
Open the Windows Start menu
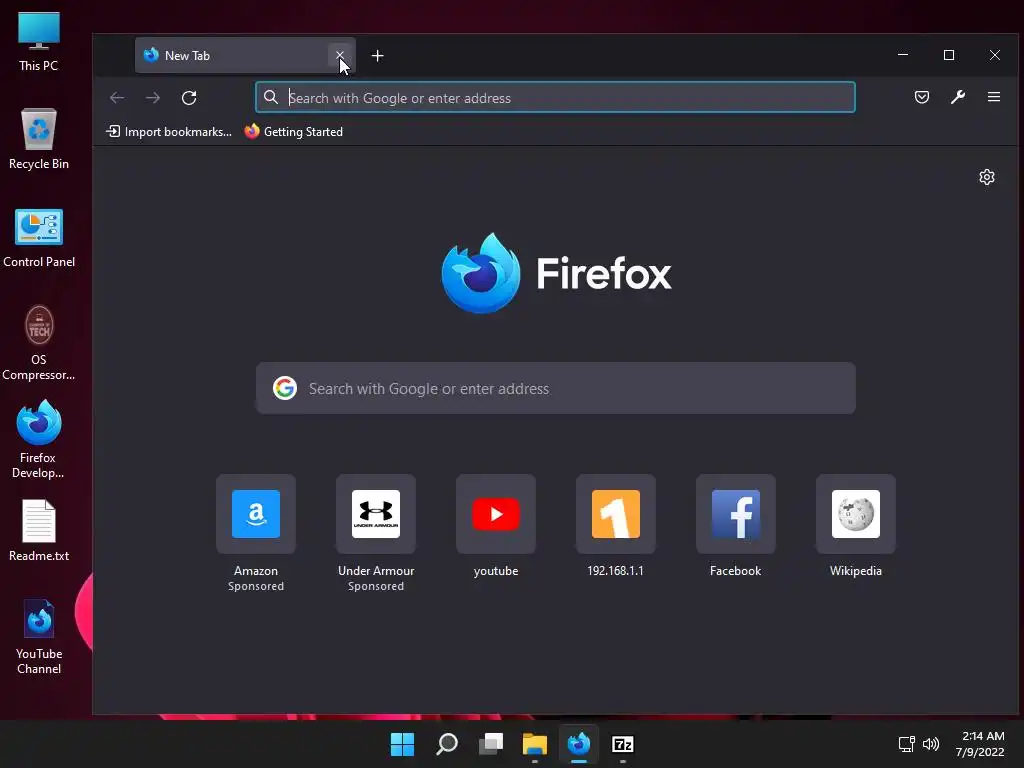(402, 744)
